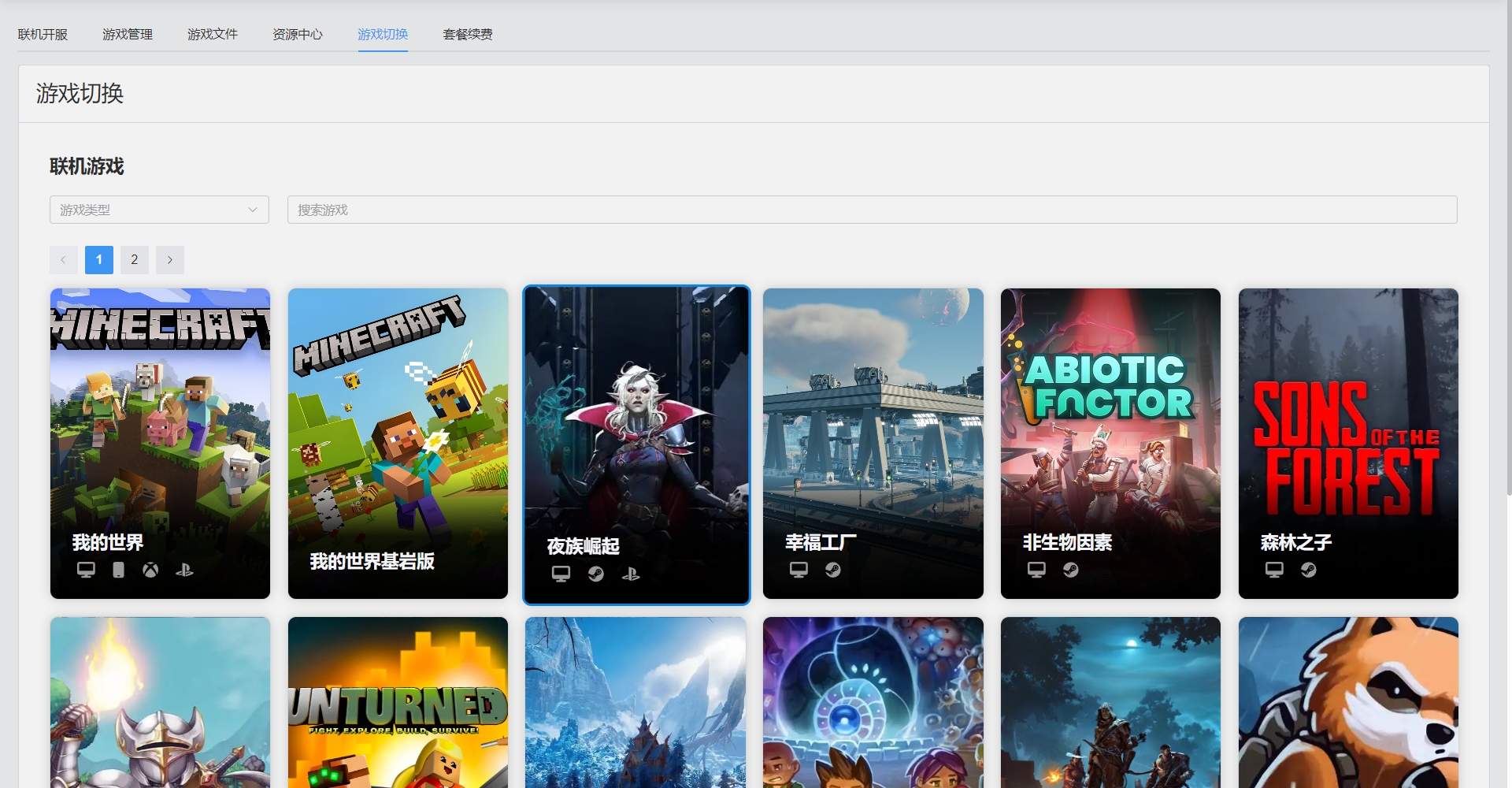The width and height of the screenshot is (1512, 788).
Task: Select the 我的世界 Minecraft game card
Action: pos(160,444)
